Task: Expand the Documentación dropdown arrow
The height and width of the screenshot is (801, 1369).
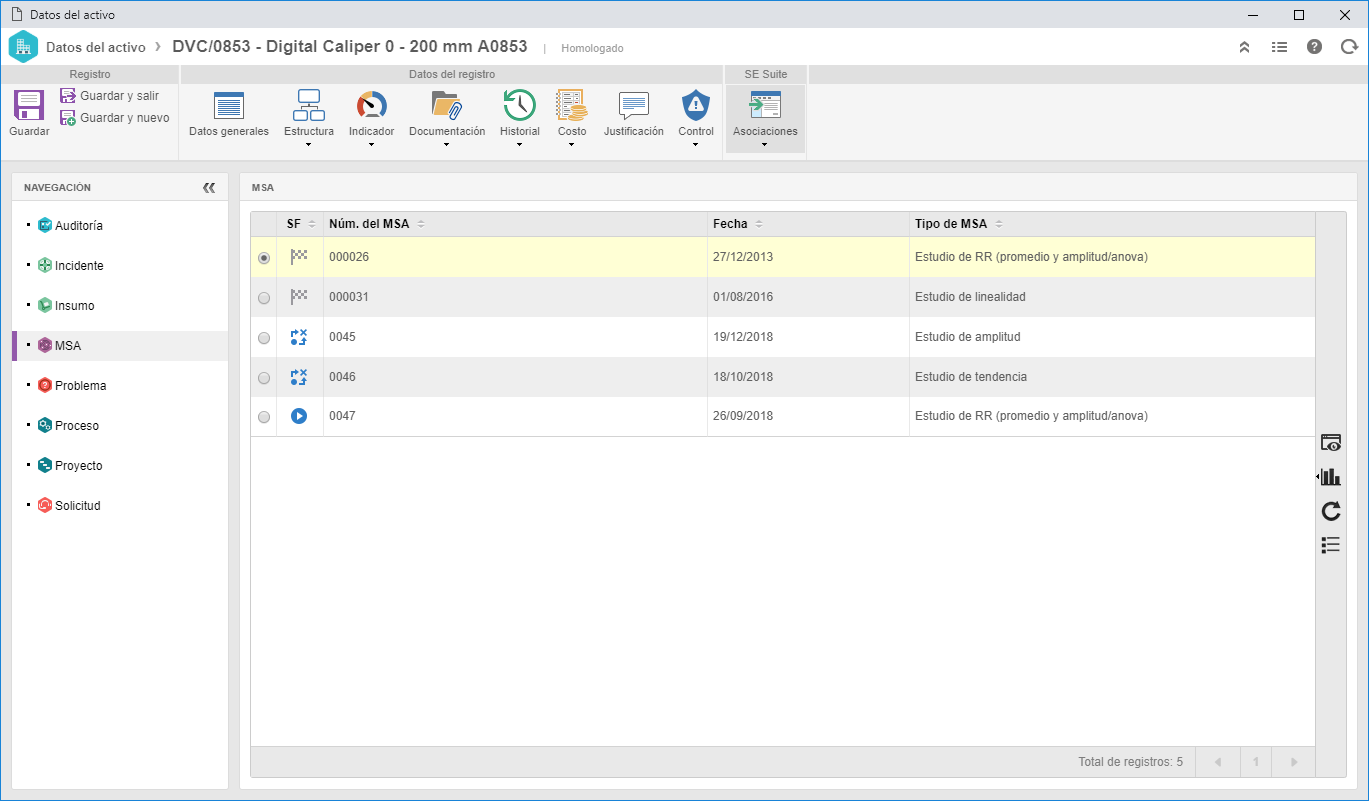Action: click(446, 145)
